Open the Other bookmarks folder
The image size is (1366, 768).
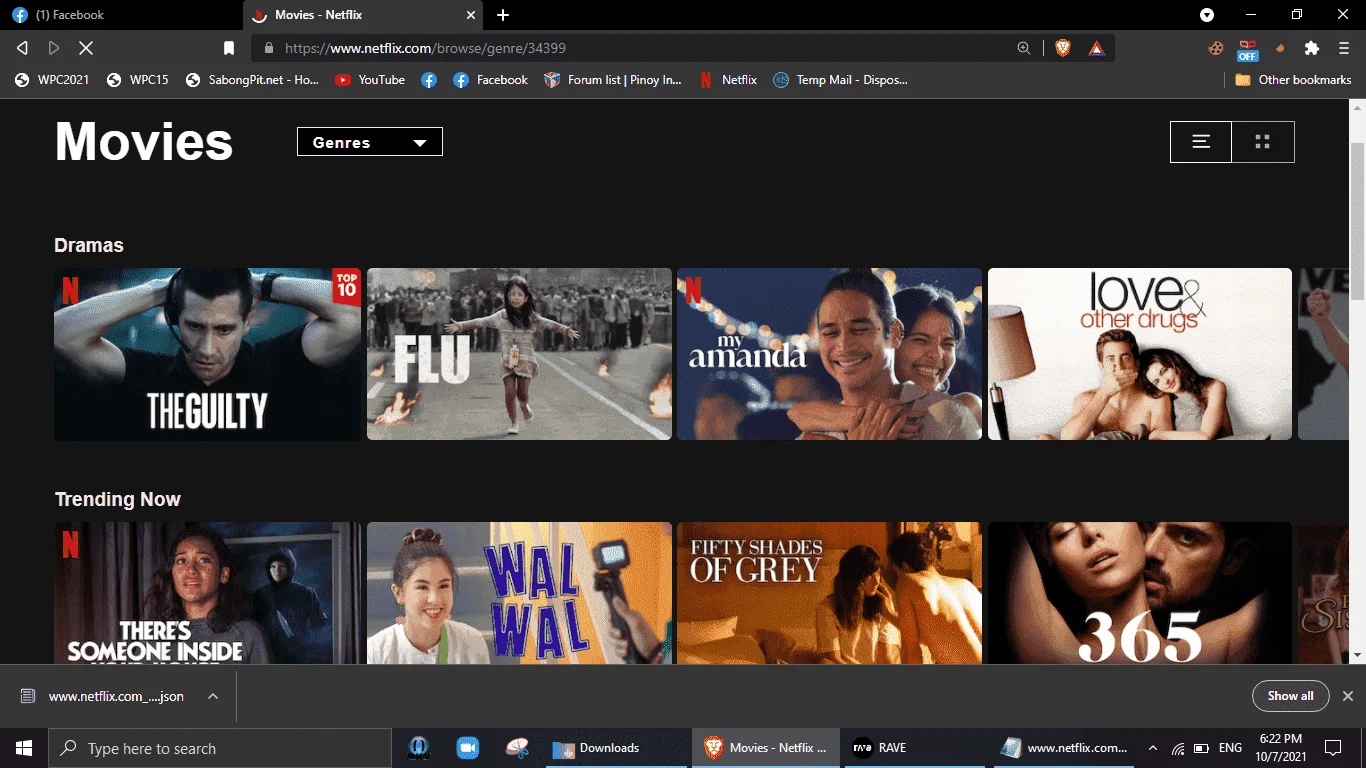(x=1293, y=80)
